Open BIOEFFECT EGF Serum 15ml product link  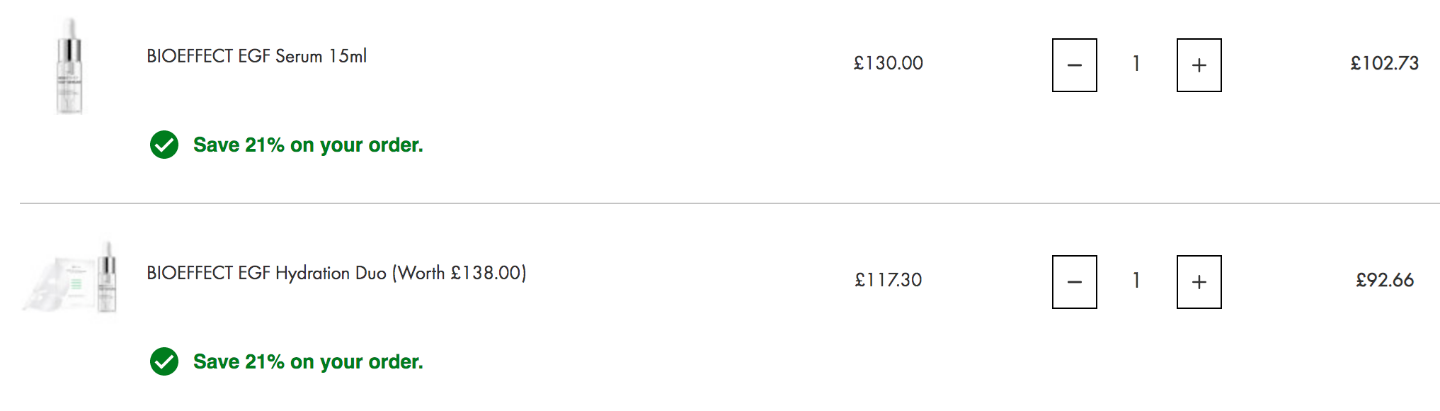(x=257, y=56)
